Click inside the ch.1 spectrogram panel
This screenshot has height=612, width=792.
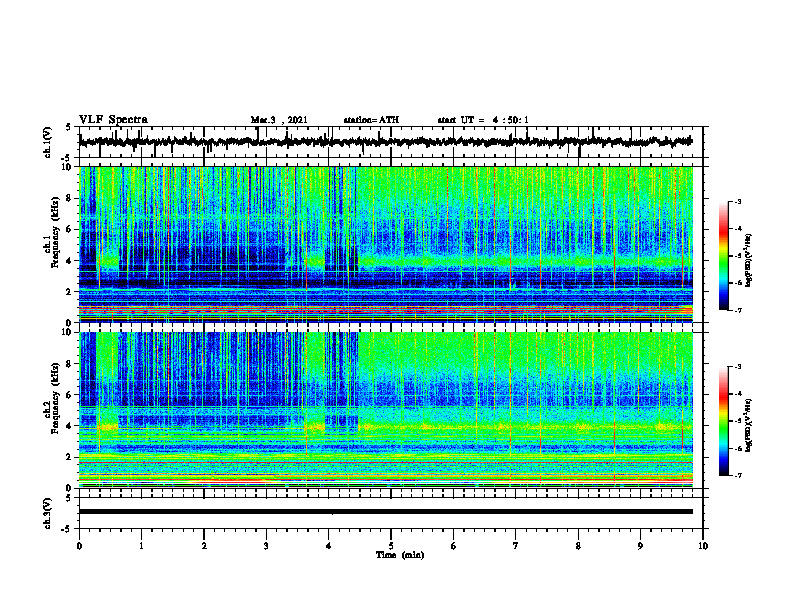tap(385, 244)
